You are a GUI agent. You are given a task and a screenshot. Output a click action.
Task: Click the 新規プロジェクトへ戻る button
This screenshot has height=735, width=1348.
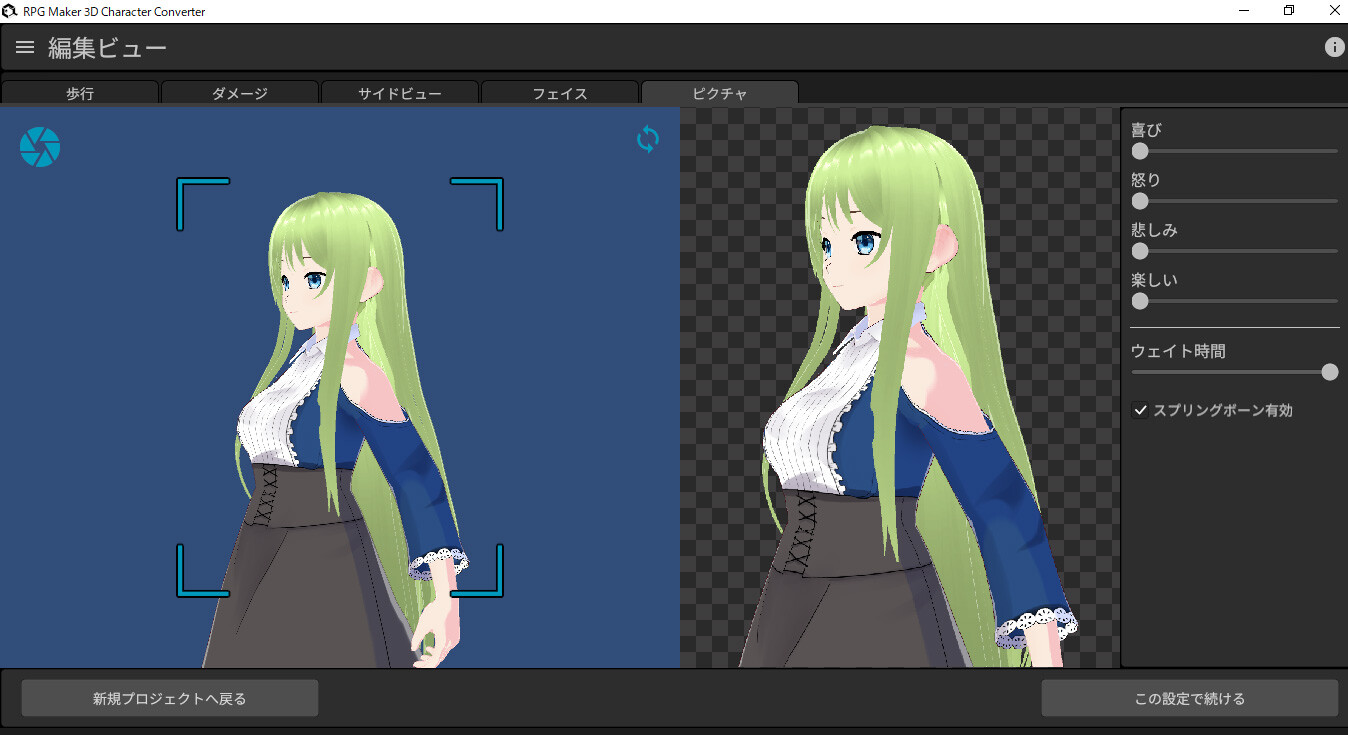(x=169, y=697)
